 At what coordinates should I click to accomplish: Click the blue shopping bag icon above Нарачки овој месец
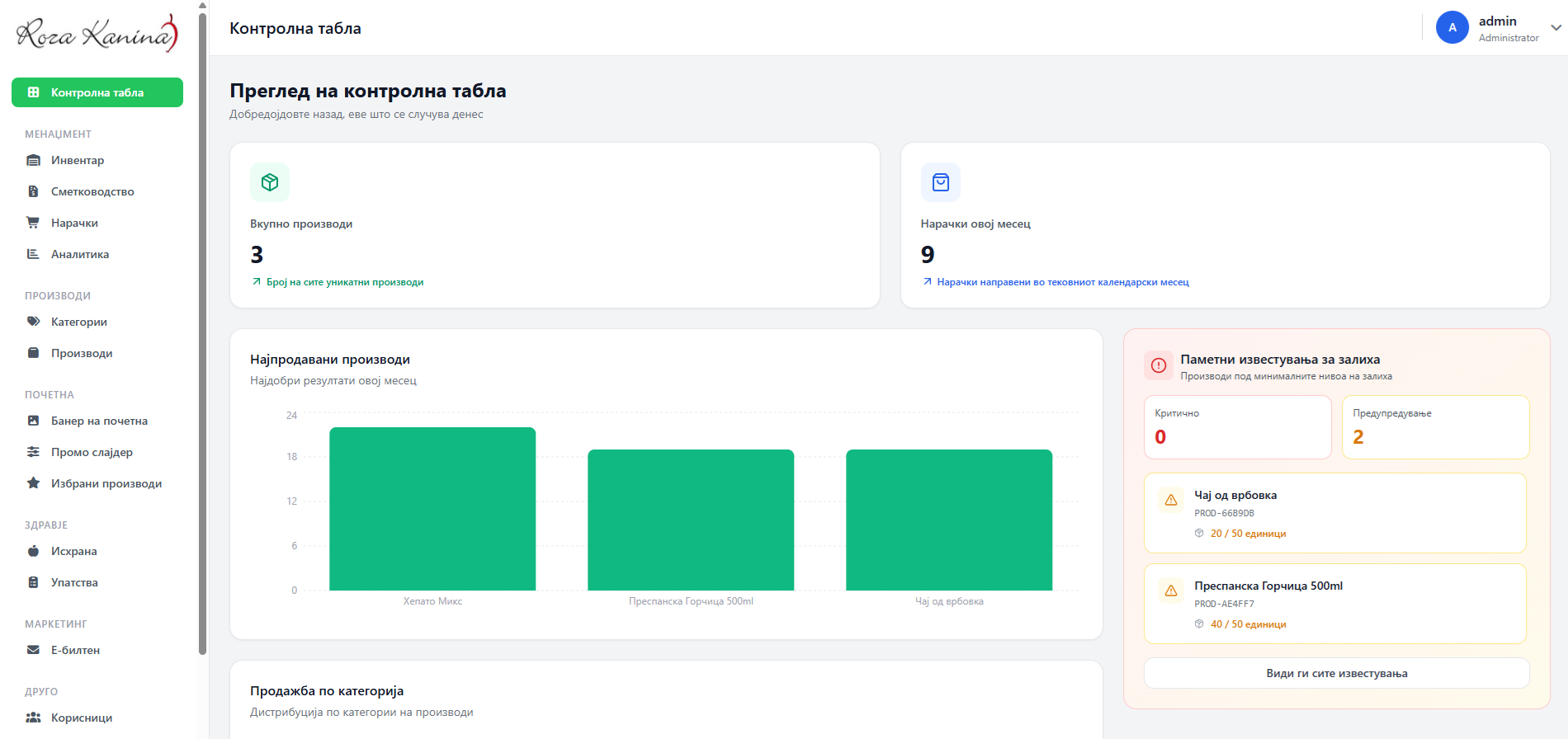tap(941, 182)
